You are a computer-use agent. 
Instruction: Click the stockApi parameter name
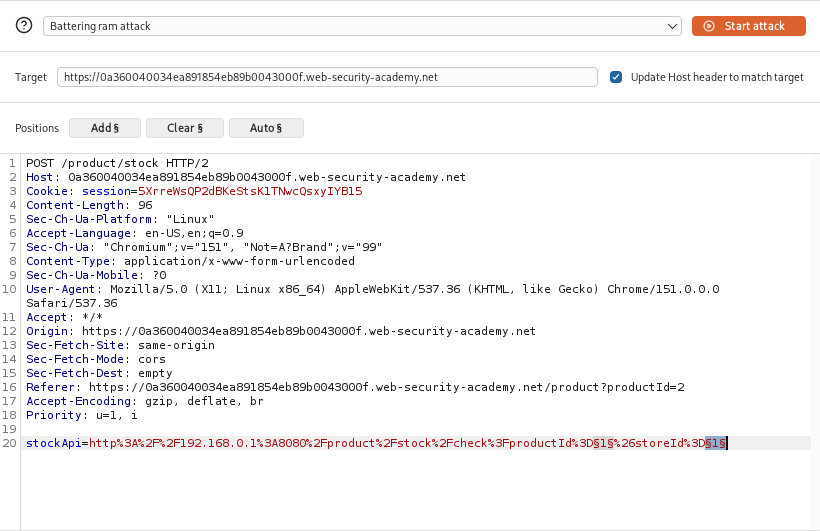tap(54, 443)
